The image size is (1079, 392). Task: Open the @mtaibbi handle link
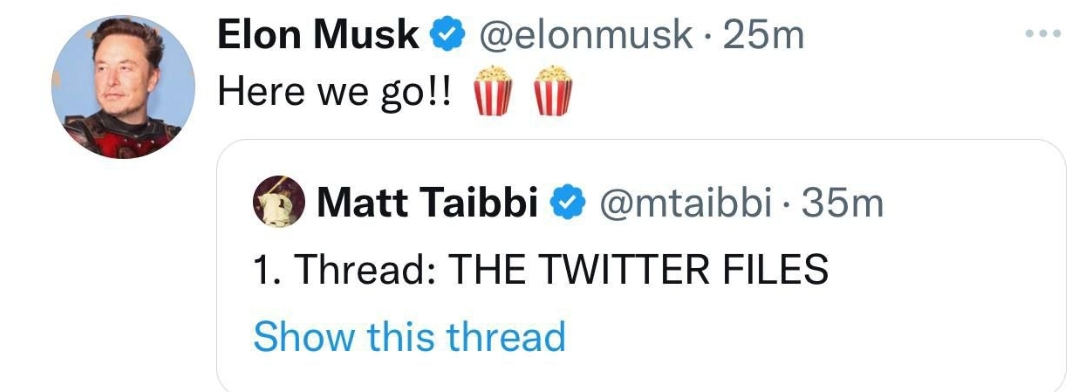tap(685, 203)
